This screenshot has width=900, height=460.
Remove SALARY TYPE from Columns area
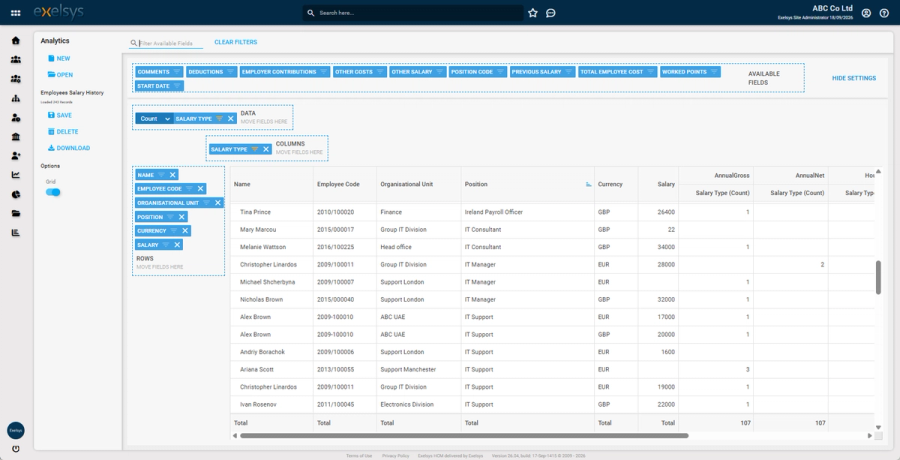pos(266,149)
